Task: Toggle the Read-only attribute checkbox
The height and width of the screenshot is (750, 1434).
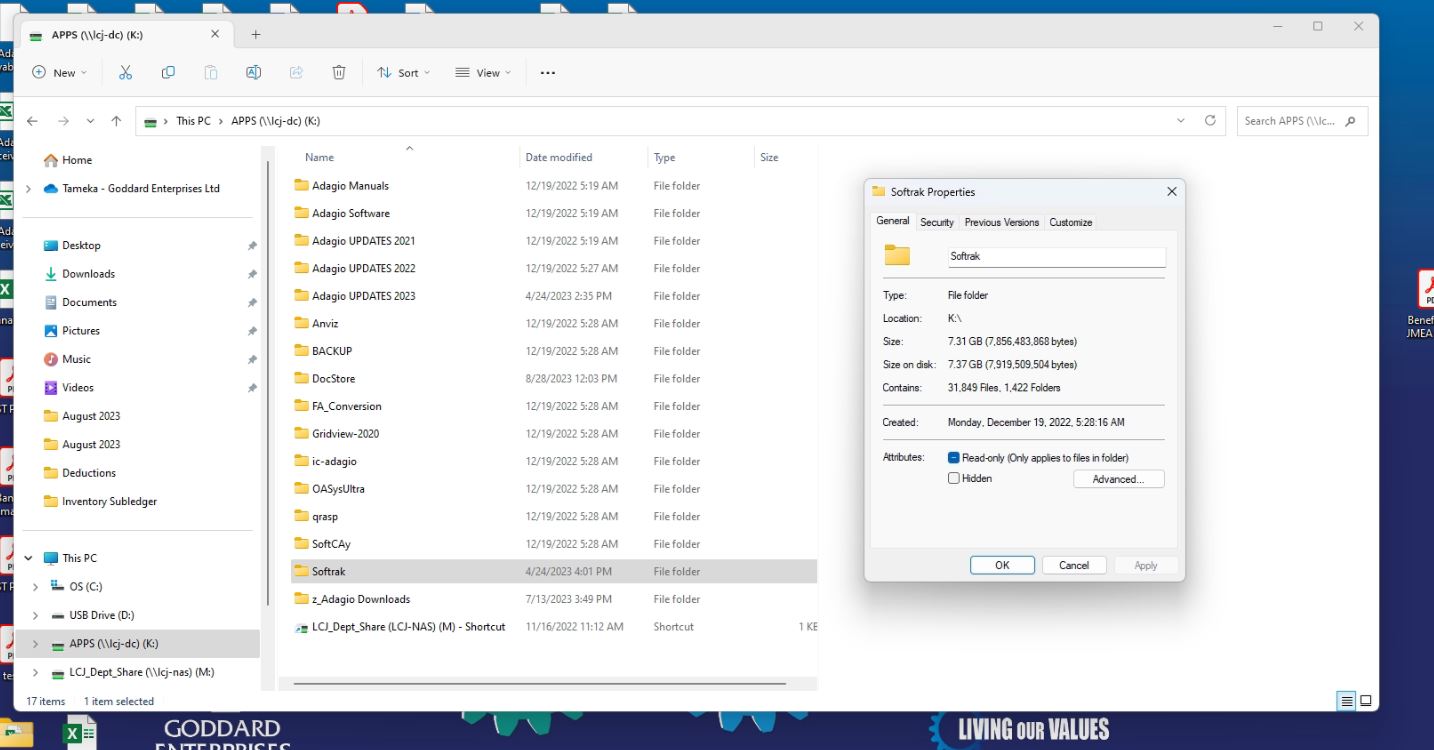Action: pyautogui.click(x=954, y=458)
